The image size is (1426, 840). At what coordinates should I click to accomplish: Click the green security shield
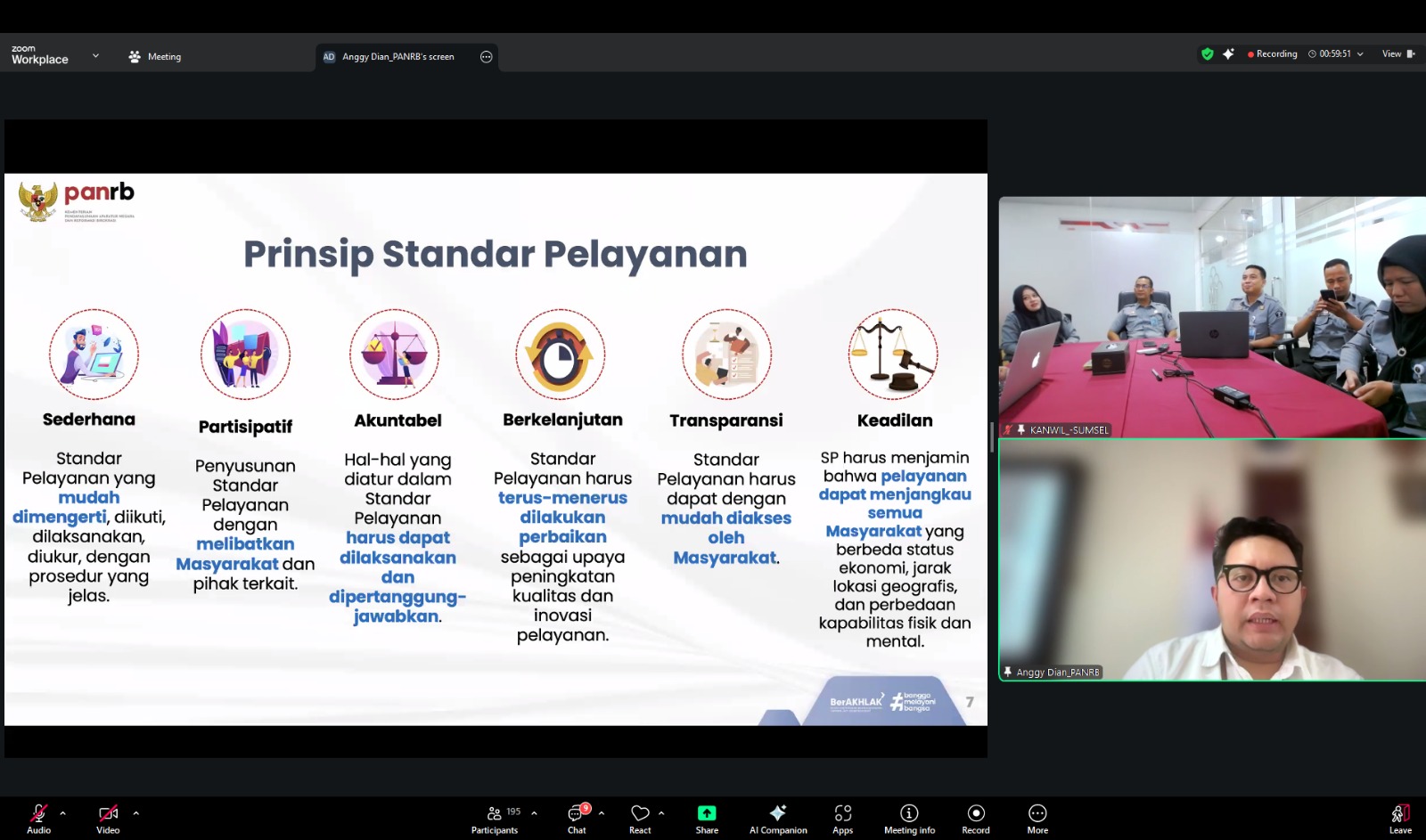[x=1208, y=53]
